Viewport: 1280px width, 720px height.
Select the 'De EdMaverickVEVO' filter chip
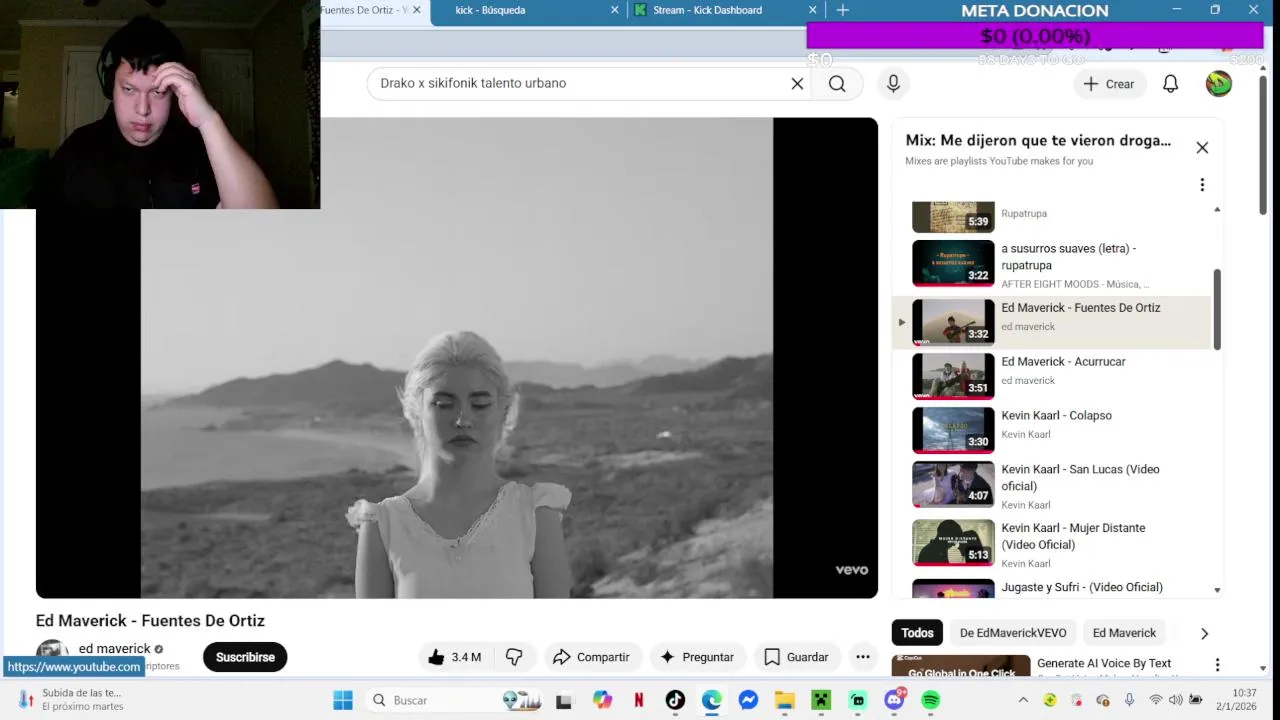1013,633
